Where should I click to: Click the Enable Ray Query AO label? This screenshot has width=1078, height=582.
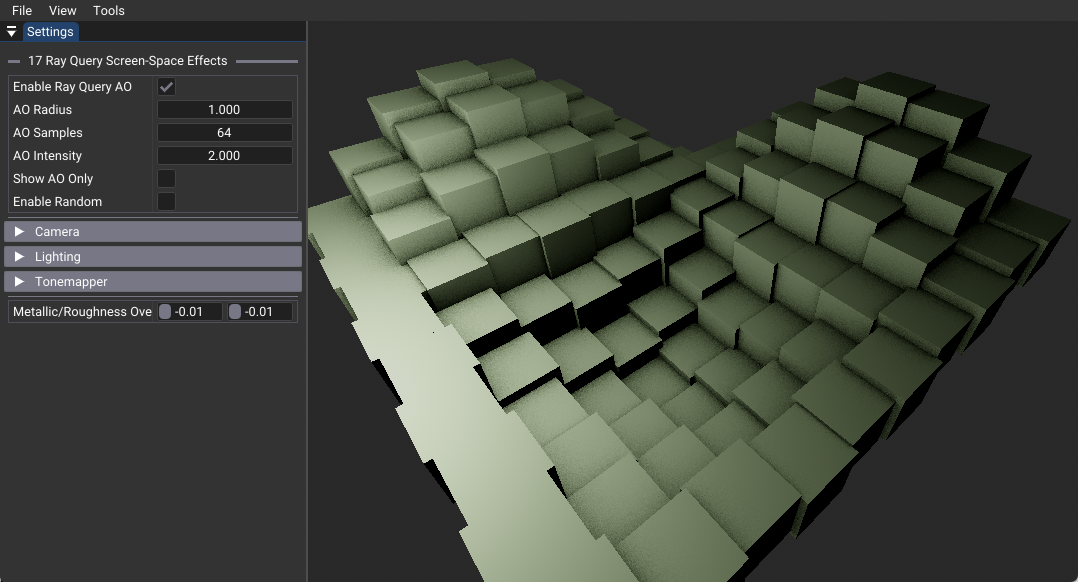pyautogui.click(x=72, y=87)
